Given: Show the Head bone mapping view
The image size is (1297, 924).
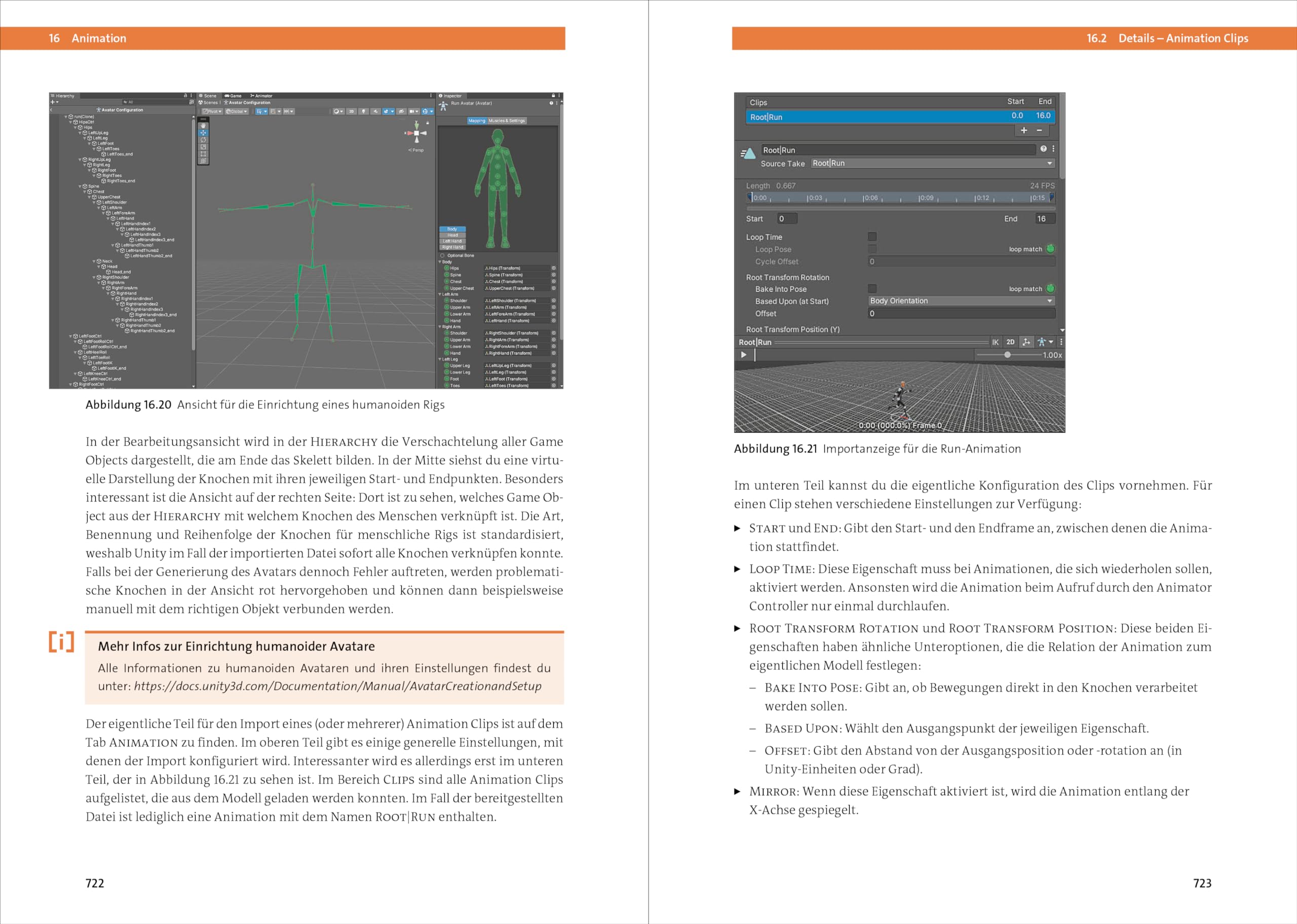Looking at the screenshot, I should tap(452, 235).
